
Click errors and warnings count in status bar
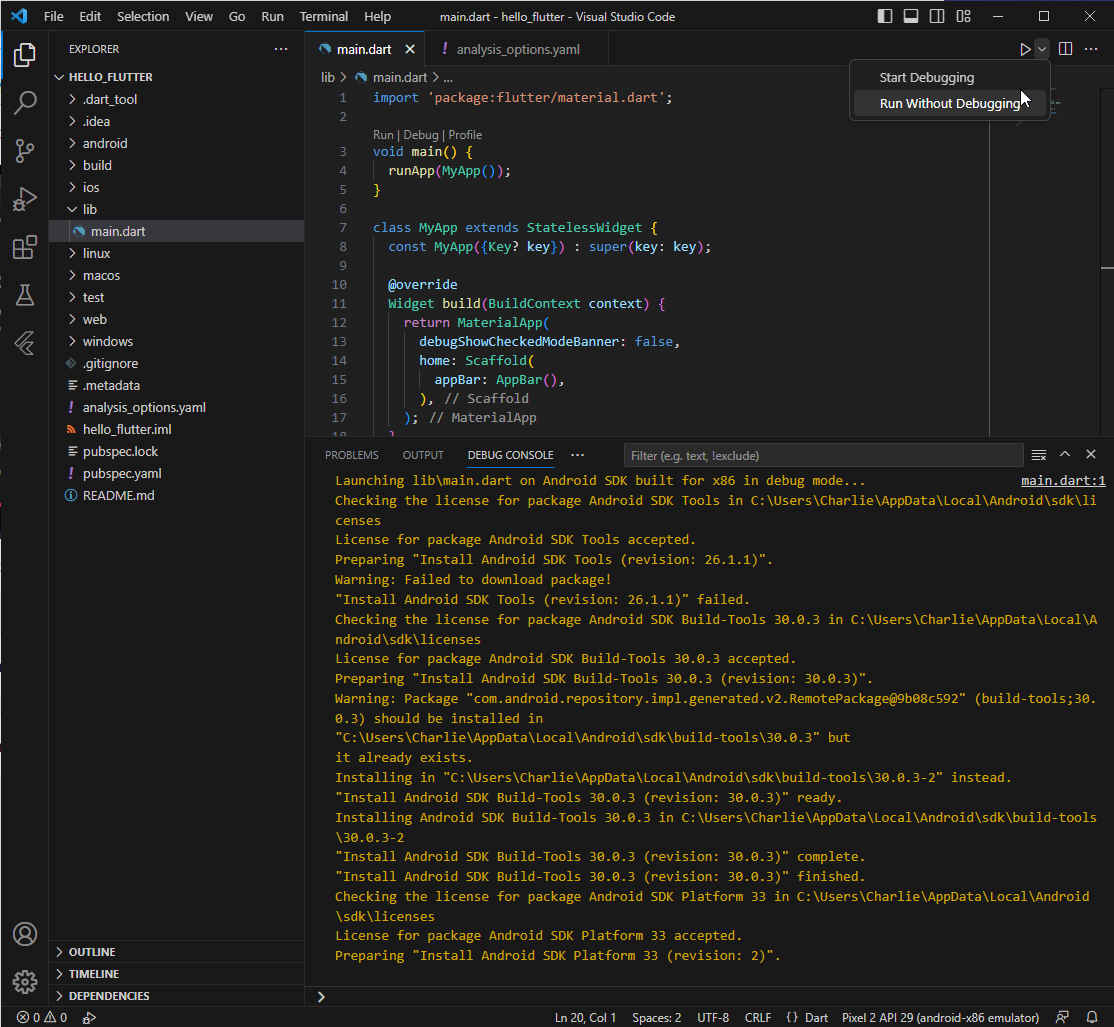[42, 1018]
